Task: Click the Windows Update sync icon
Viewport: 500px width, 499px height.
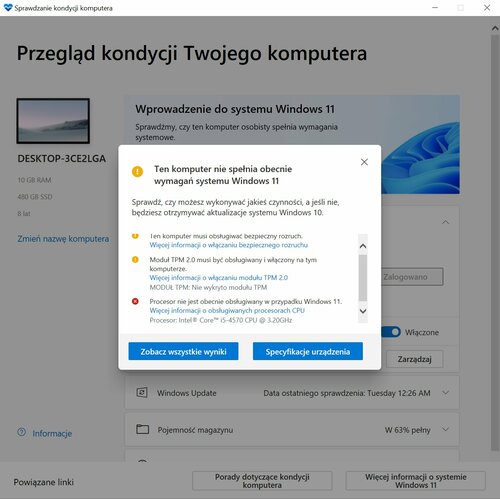Action: (142, 392)
